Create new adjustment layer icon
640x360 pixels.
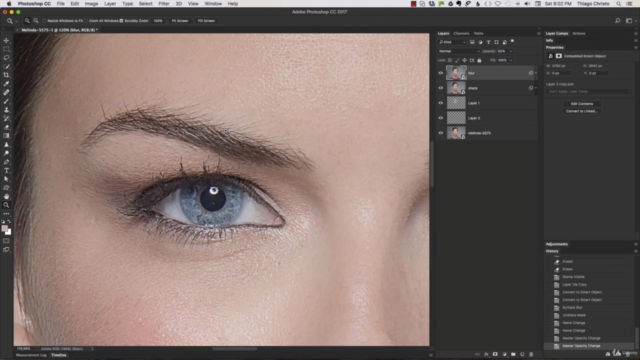(x=504, y=354)
